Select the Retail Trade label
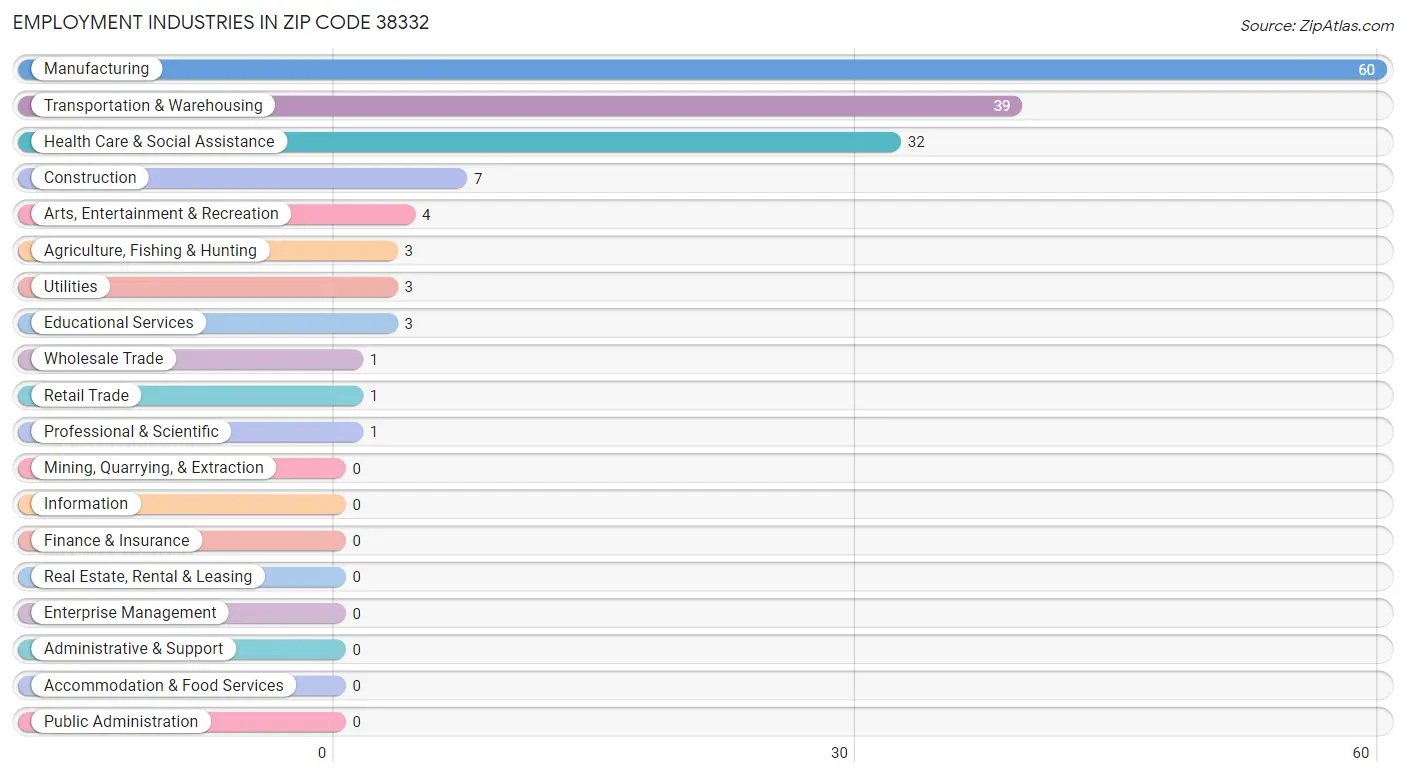This screenshot has width=1406, height=777. 86,395
